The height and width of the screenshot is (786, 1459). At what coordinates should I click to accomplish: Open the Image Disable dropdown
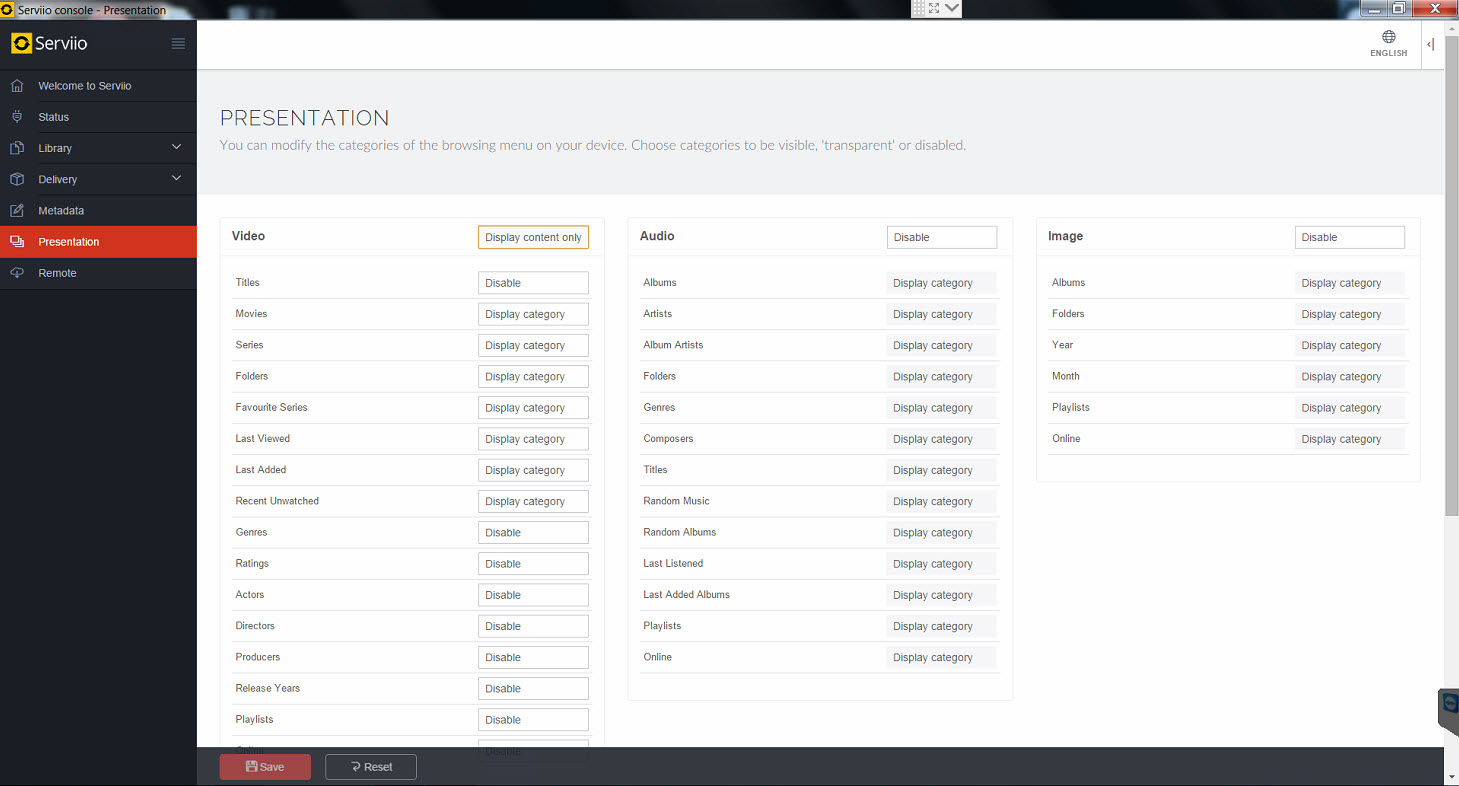point(1349,237)
